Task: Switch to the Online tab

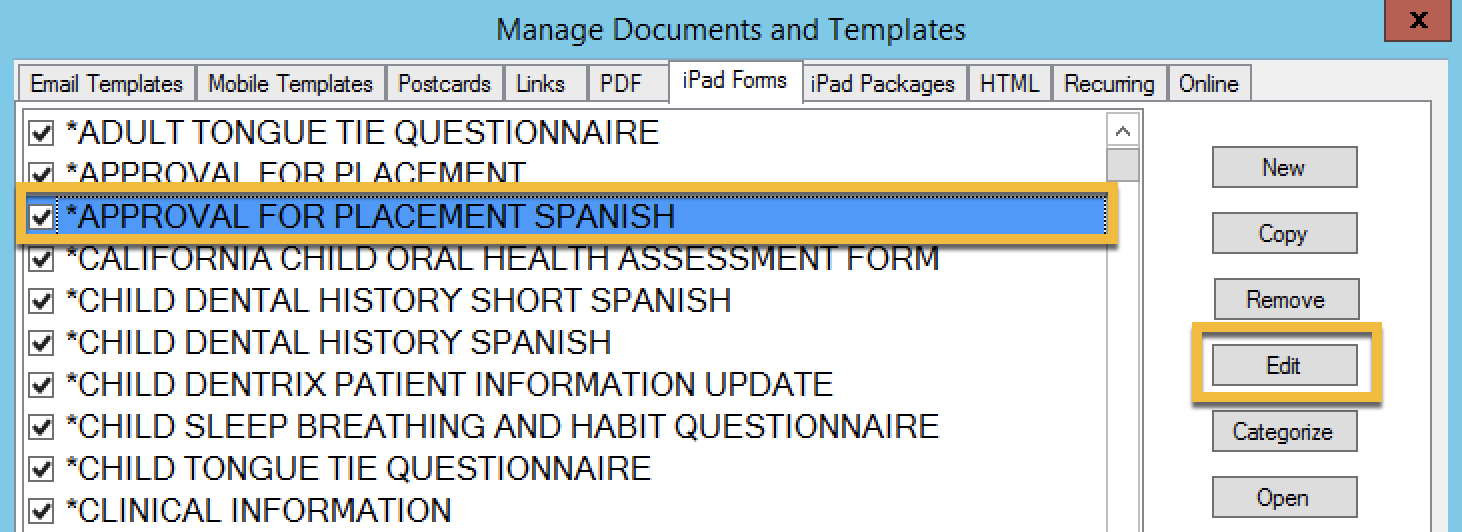Action: click(1208, 84)
